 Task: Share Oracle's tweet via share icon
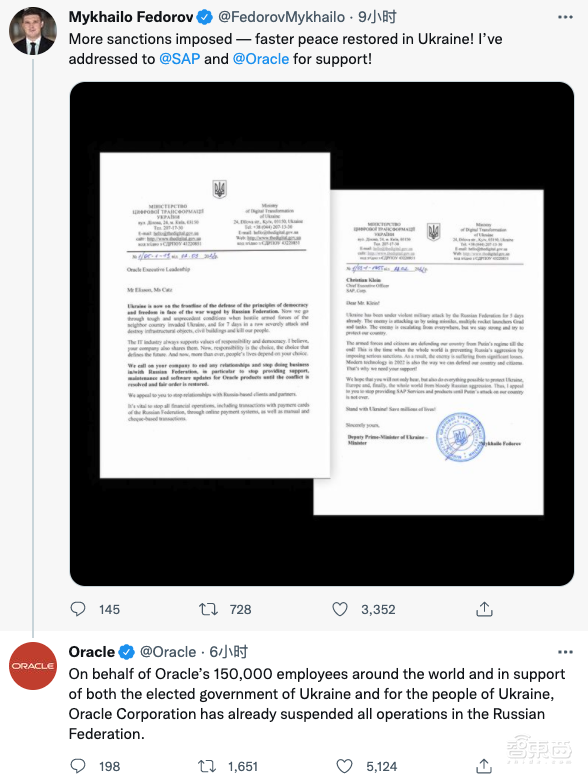484,766
